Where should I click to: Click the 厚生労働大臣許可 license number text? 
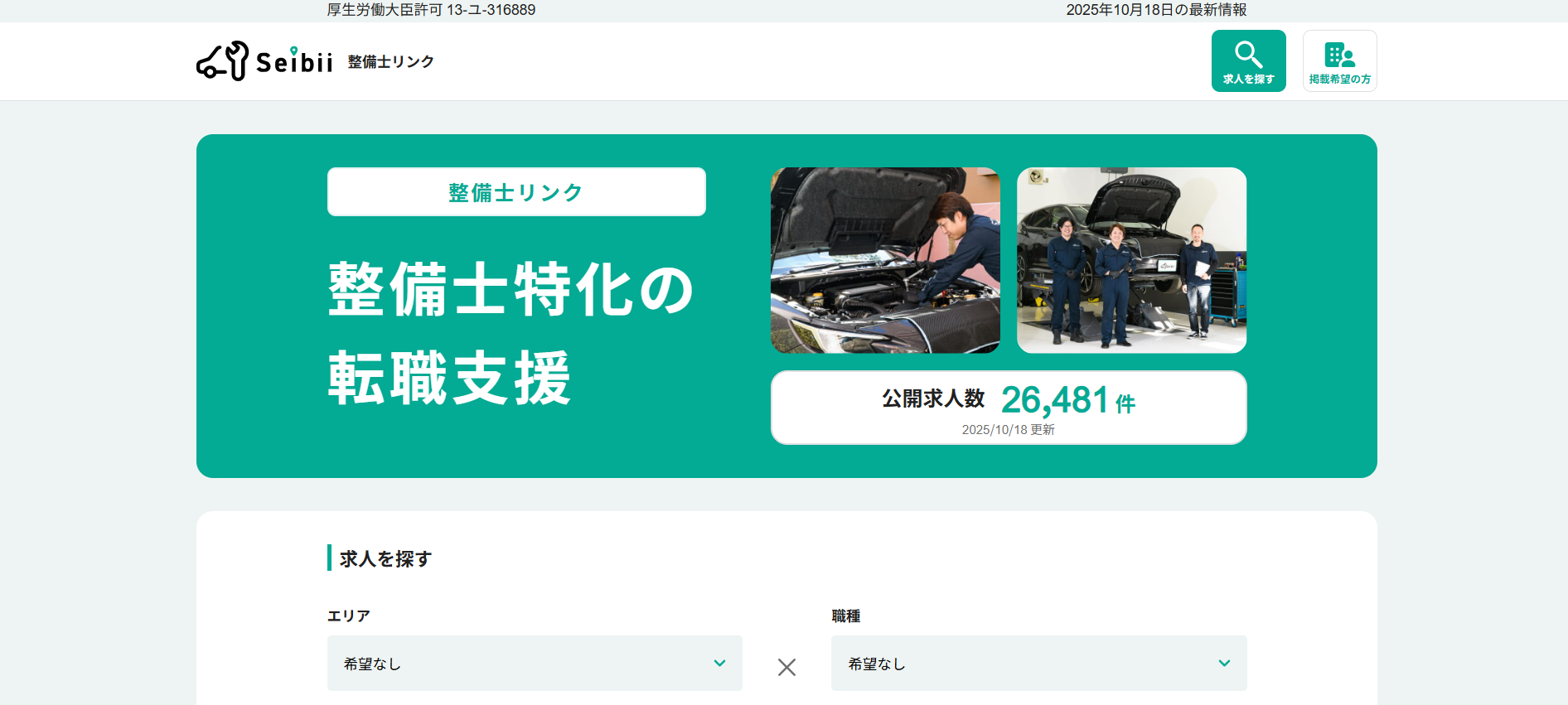431,10
